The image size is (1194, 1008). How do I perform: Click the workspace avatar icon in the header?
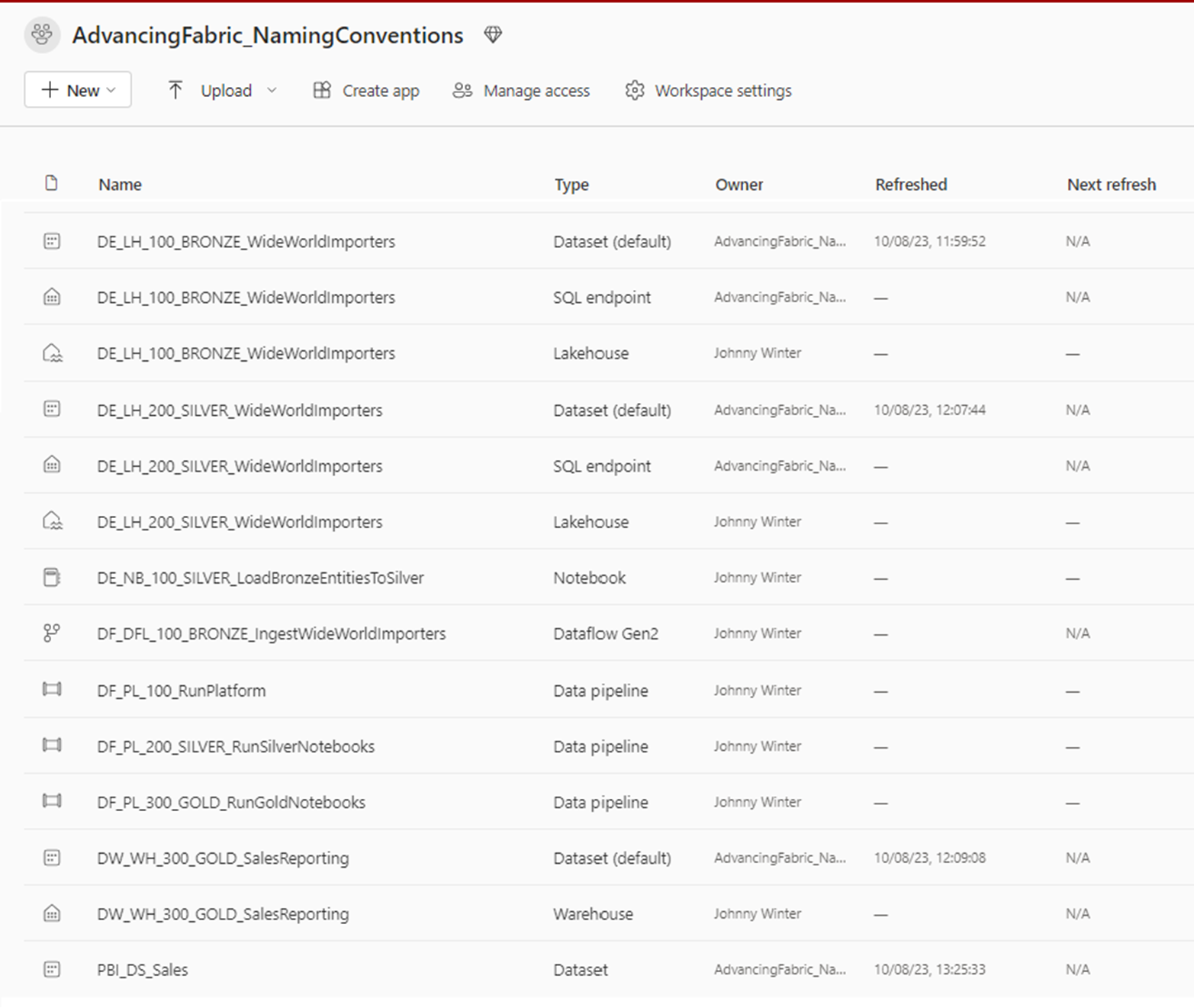[x=42, y=34]
